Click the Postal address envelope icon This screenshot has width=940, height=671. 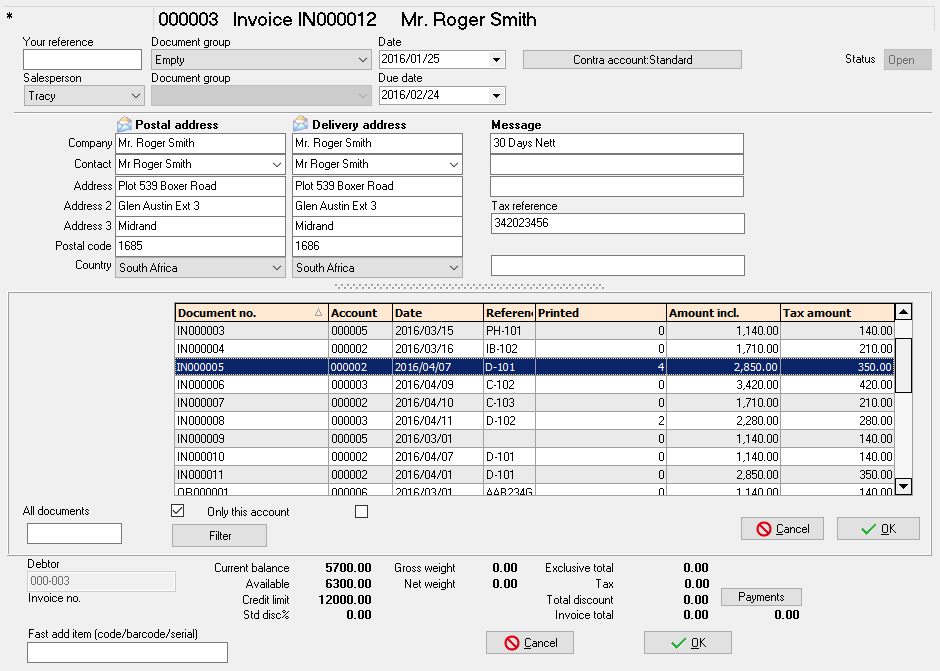coord(124,125)
